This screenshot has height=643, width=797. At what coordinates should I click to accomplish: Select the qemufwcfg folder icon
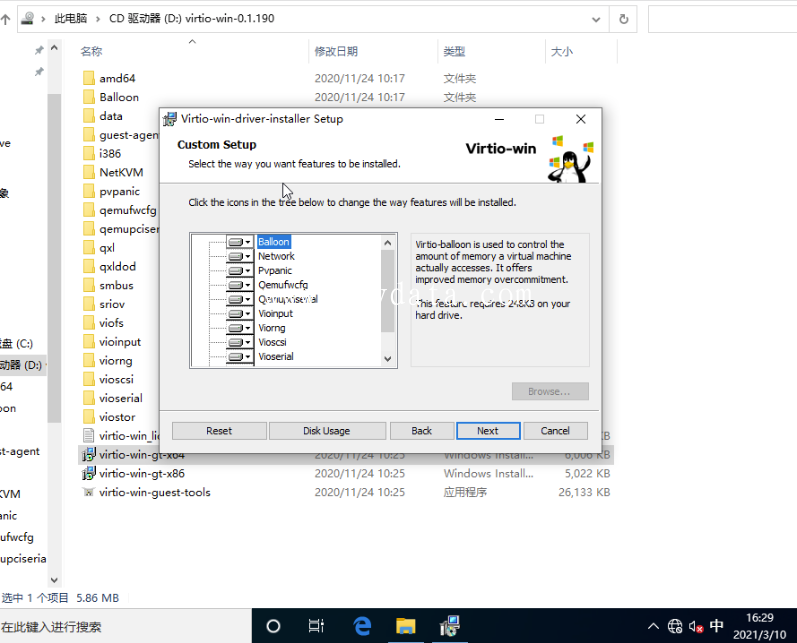tap(89, 210)
